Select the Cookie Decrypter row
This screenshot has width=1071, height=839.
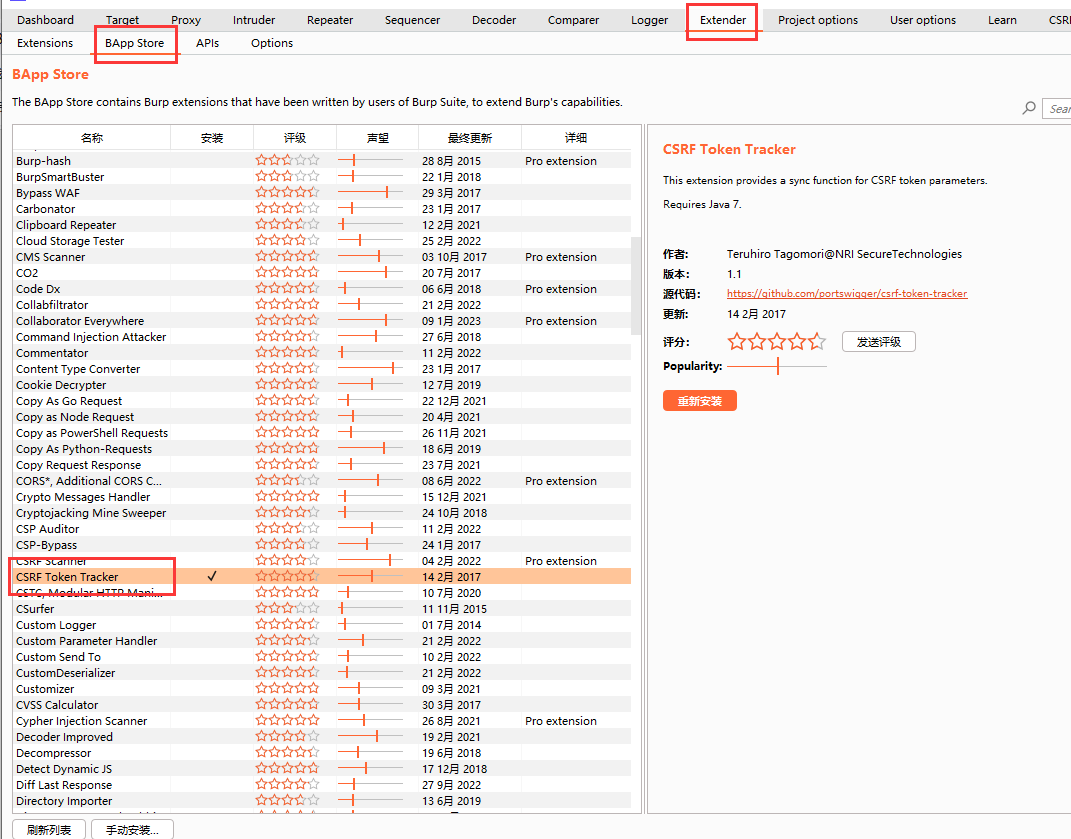click(322, 385)
